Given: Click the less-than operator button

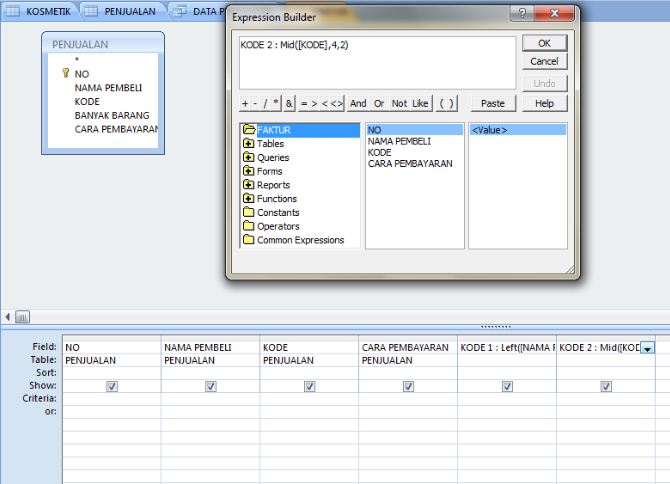Looking at the screenshot, I should (324, 103).
